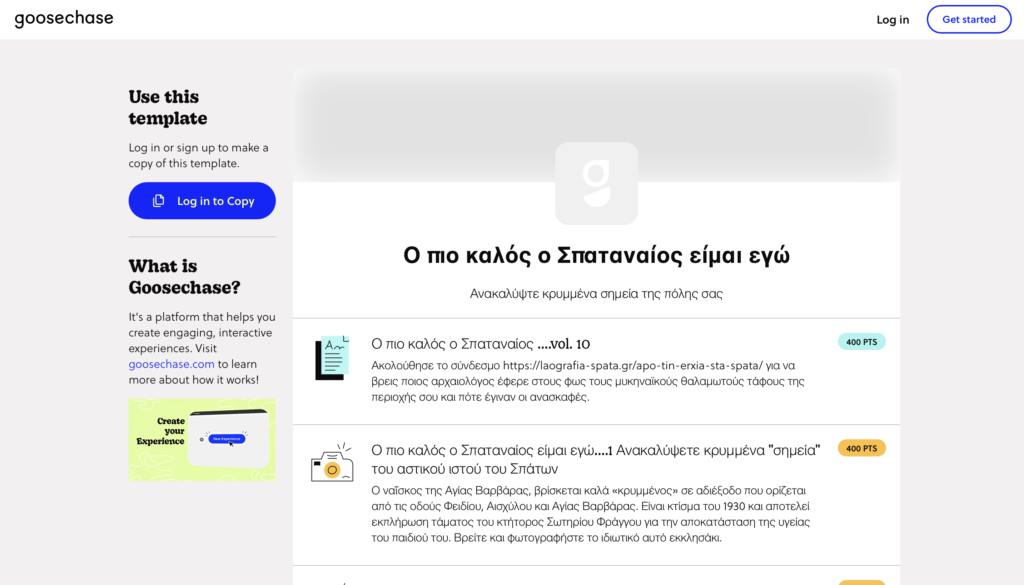The width and height of the screenshot is (1024, 585).
Task: Open the Create your Experience thumbnail
Action: tap(202, 440)
